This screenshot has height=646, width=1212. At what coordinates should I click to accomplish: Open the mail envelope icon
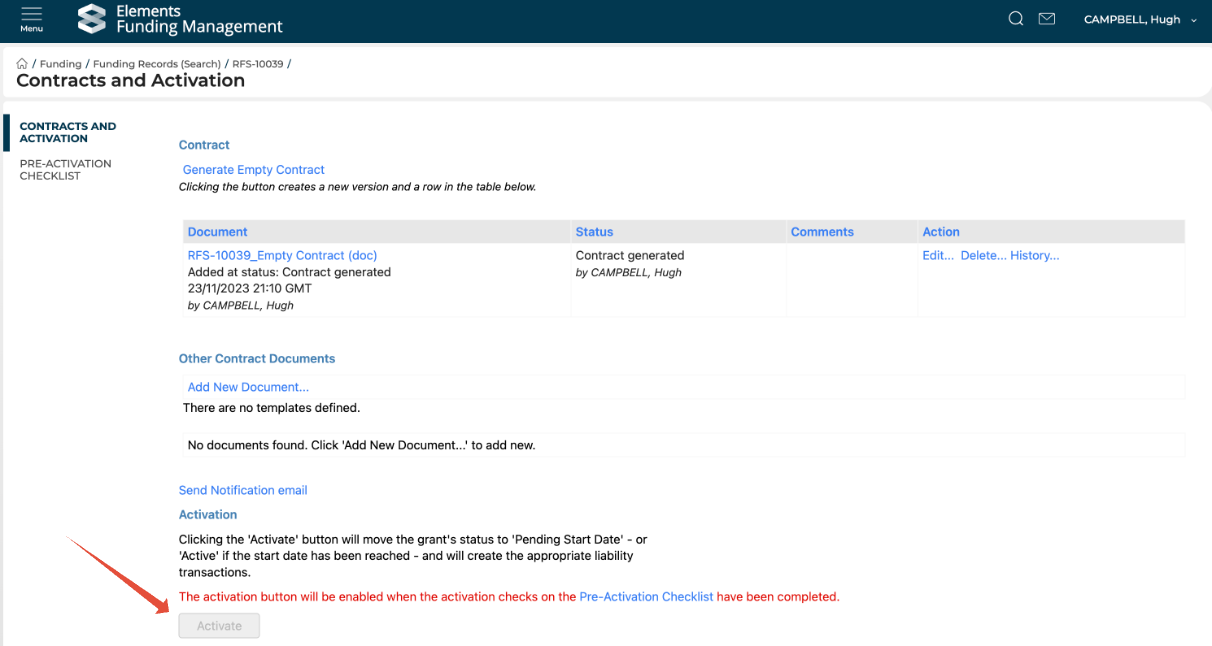click(x=1047, y=19)
